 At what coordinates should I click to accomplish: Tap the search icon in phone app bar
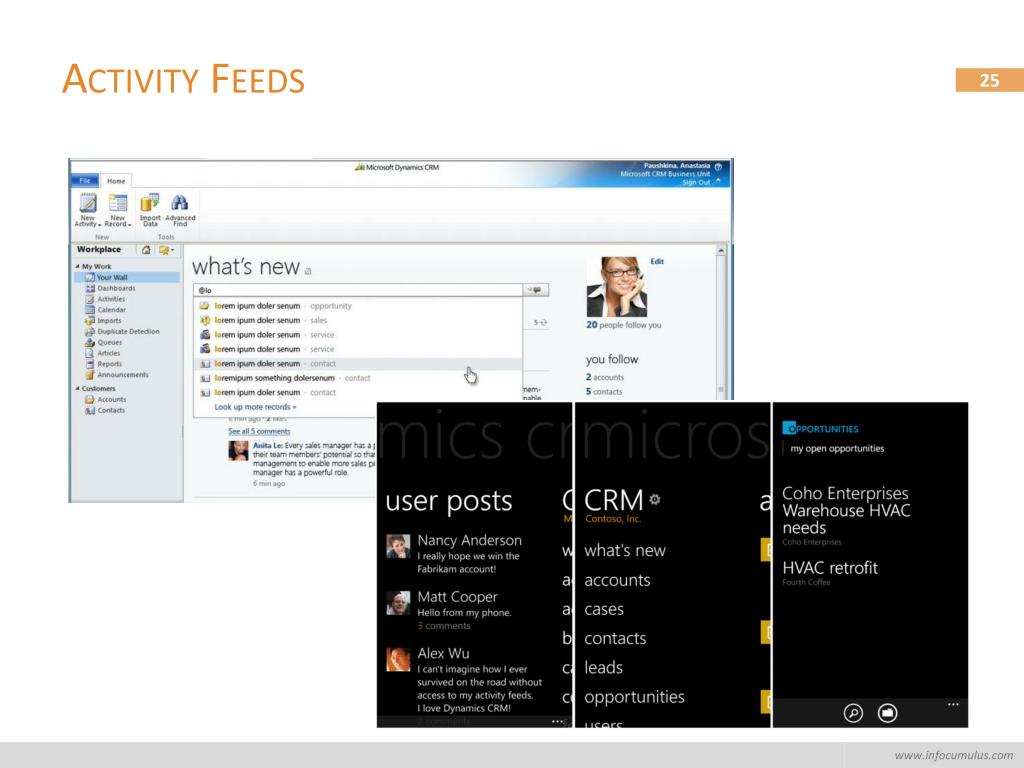click(853, 712)
